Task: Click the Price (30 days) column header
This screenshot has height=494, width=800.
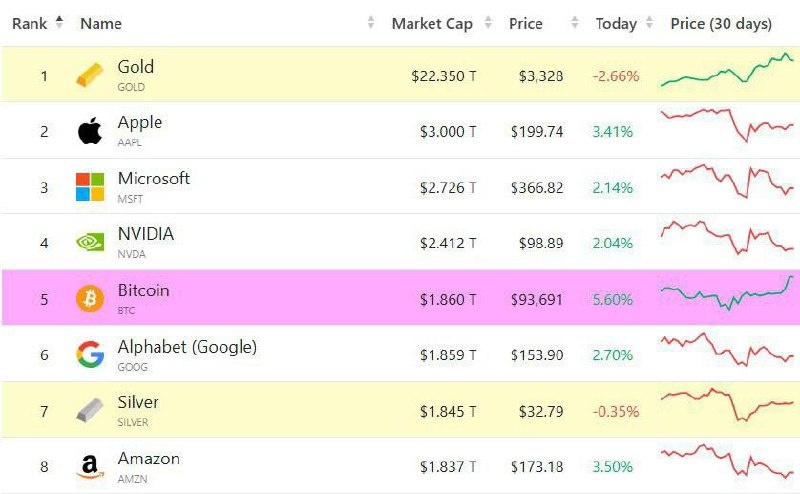Action: [x=721, y=23]
